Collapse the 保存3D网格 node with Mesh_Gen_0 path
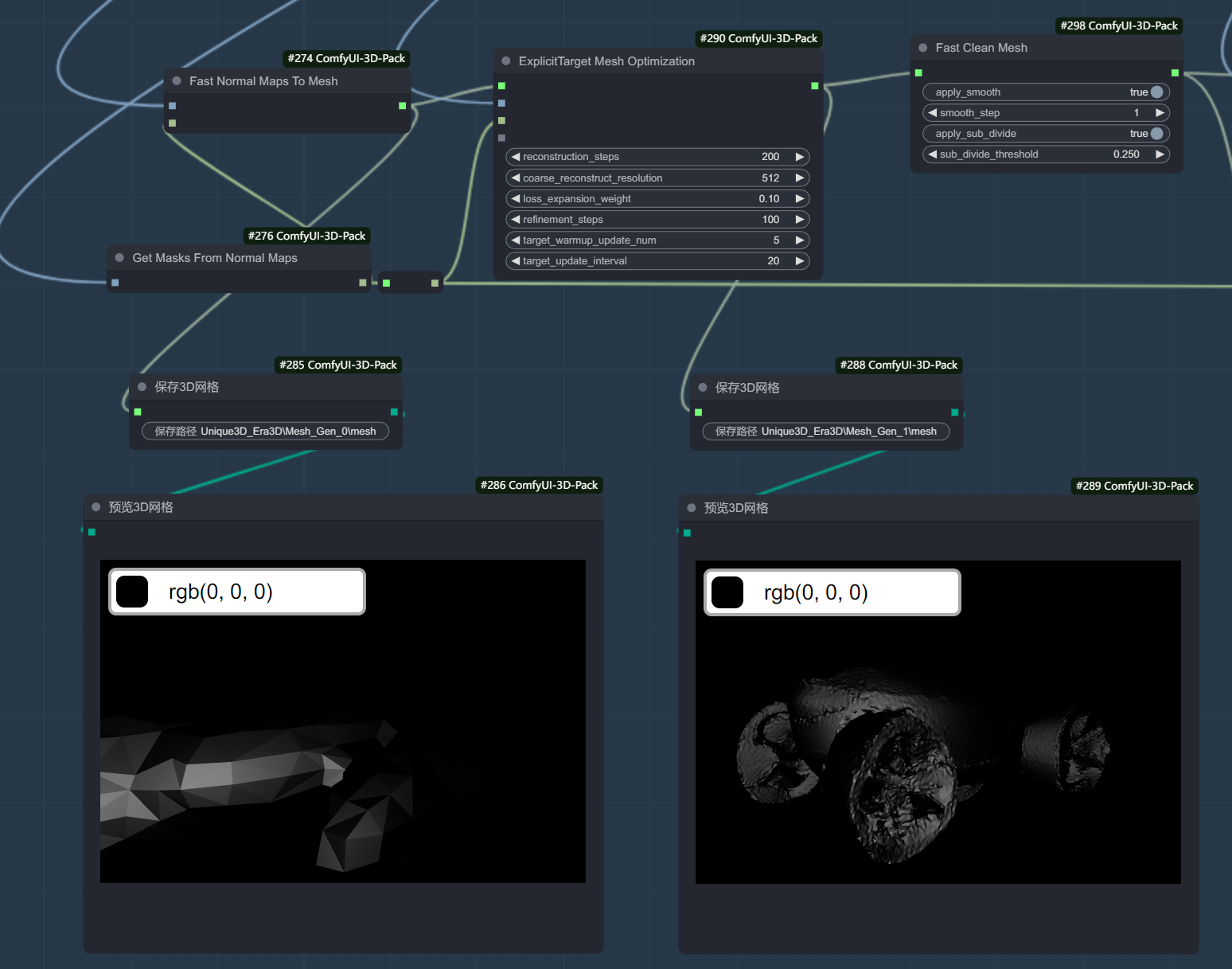The image size is (1232, 969). tap(142, 387)
